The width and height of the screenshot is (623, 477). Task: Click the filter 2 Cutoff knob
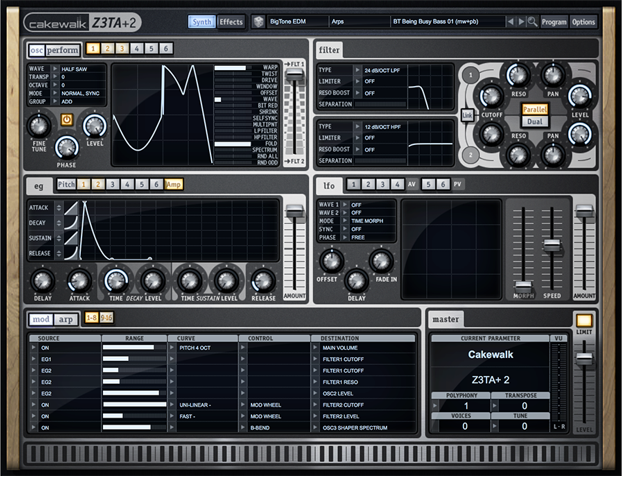[x=491, y=133]
